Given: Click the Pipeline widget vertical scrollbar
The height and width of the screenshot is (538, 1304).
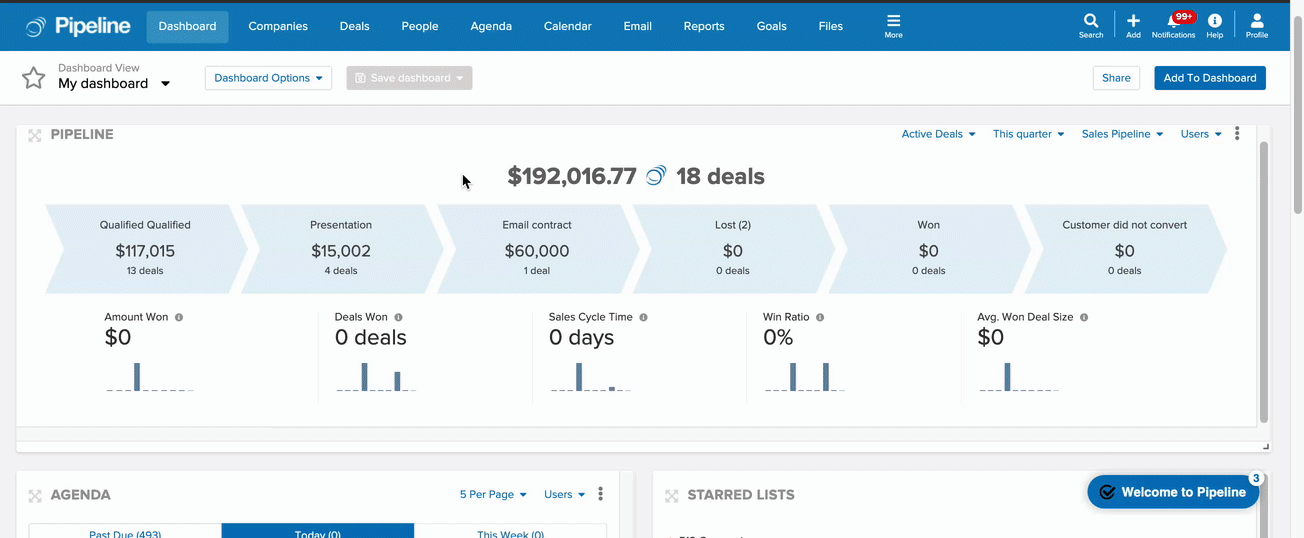Looking at the screenshot, I should tap(1264, 281).
